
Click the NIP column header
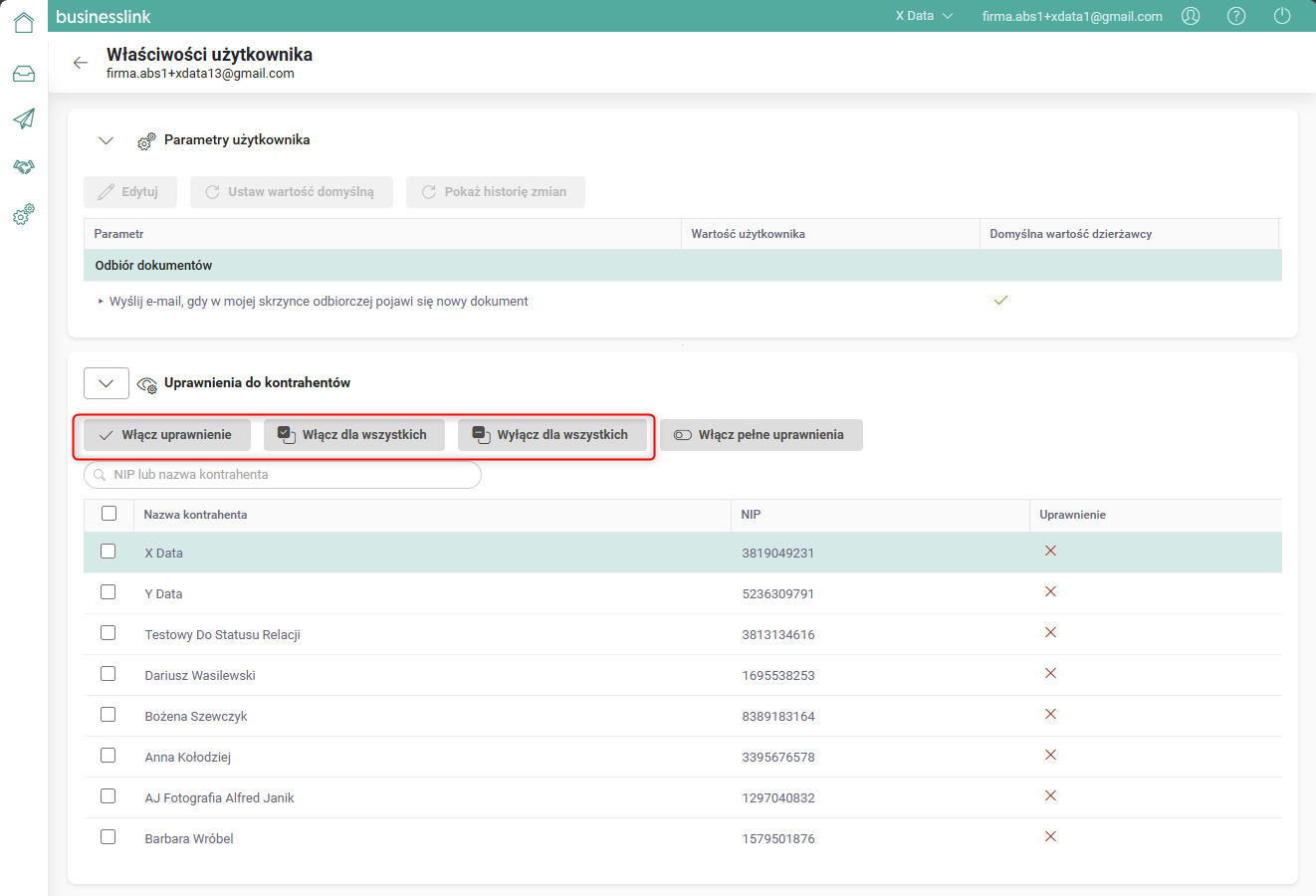tap(880, 515)
